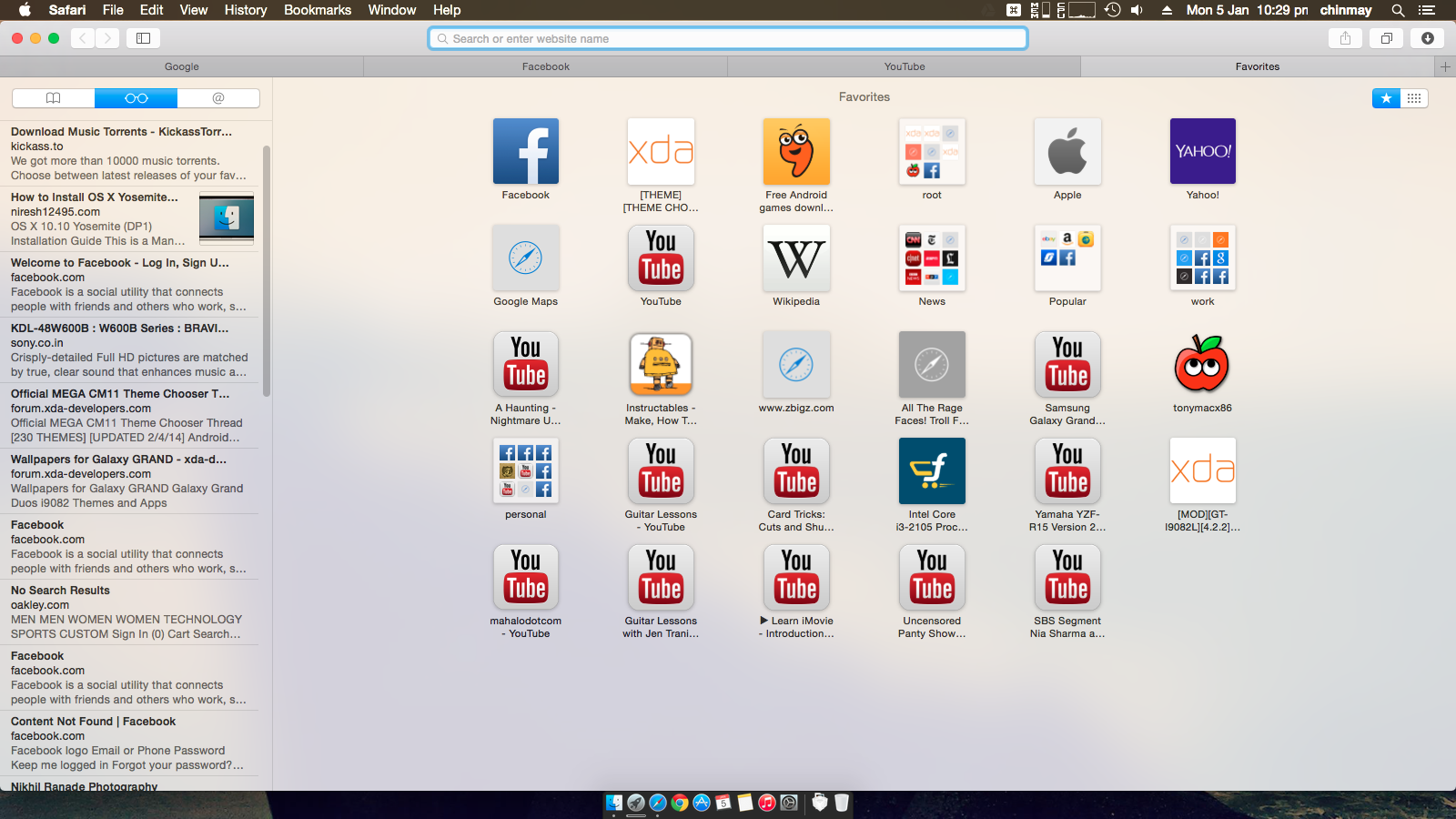
Task: Open the Bookmarks menu
Action: pos(318,10)
